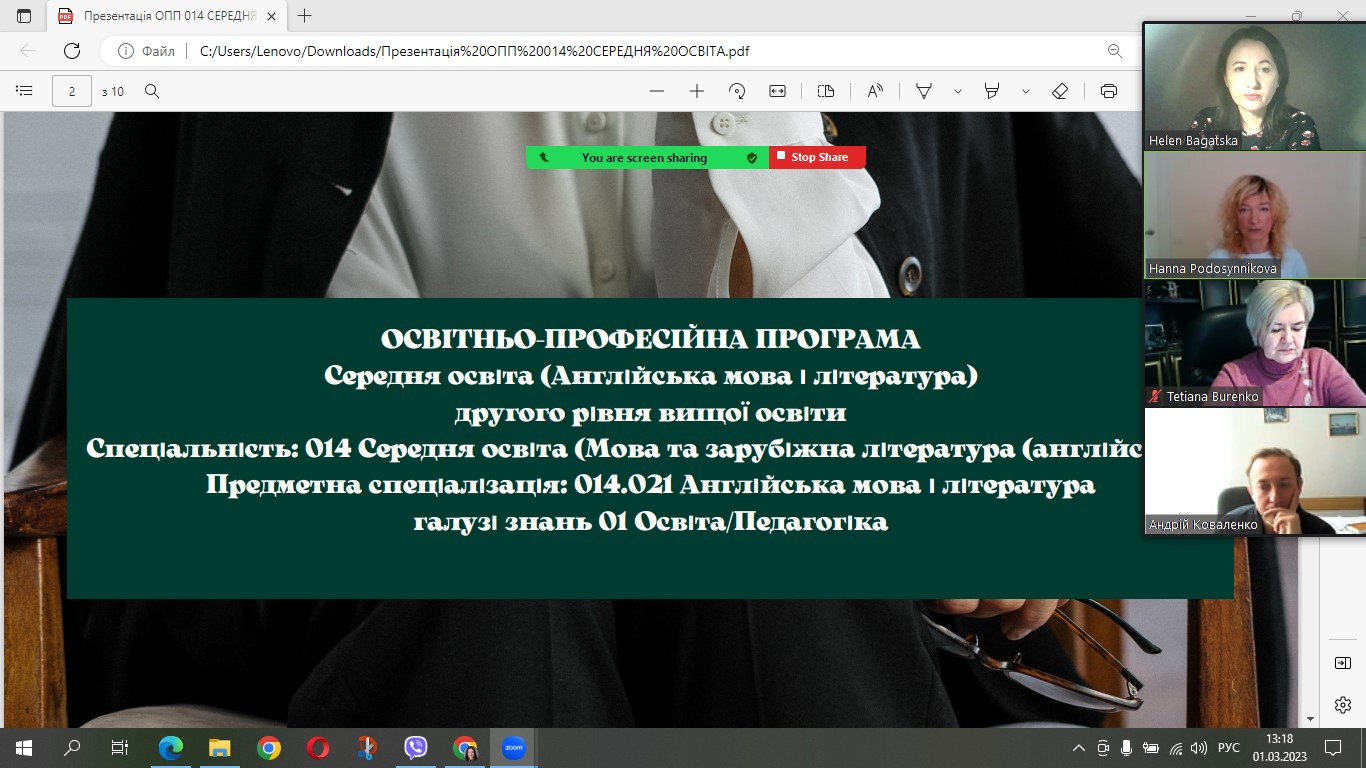Start Read aloud in PDF toolbar
Screen dimensions: 1366x768
[x=875, y=91]
